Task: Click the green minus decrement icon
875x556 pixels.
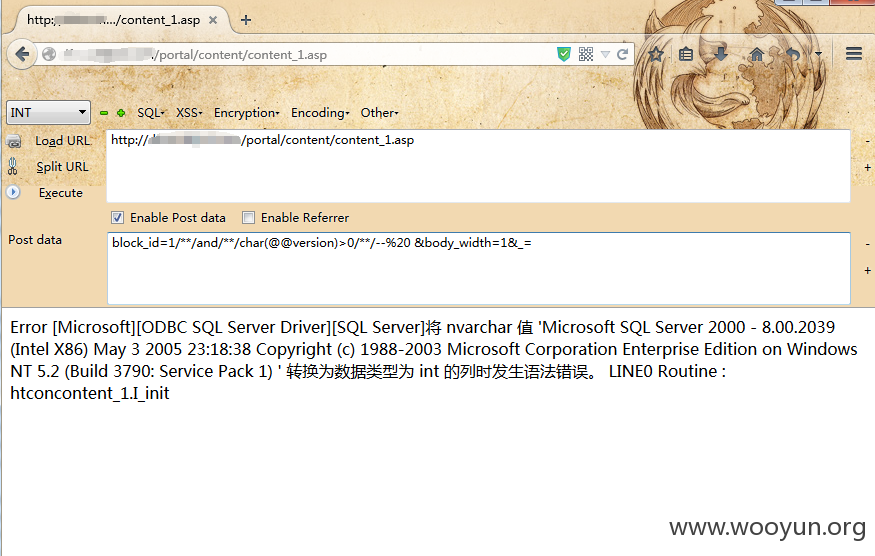Action: pos(104,113)
